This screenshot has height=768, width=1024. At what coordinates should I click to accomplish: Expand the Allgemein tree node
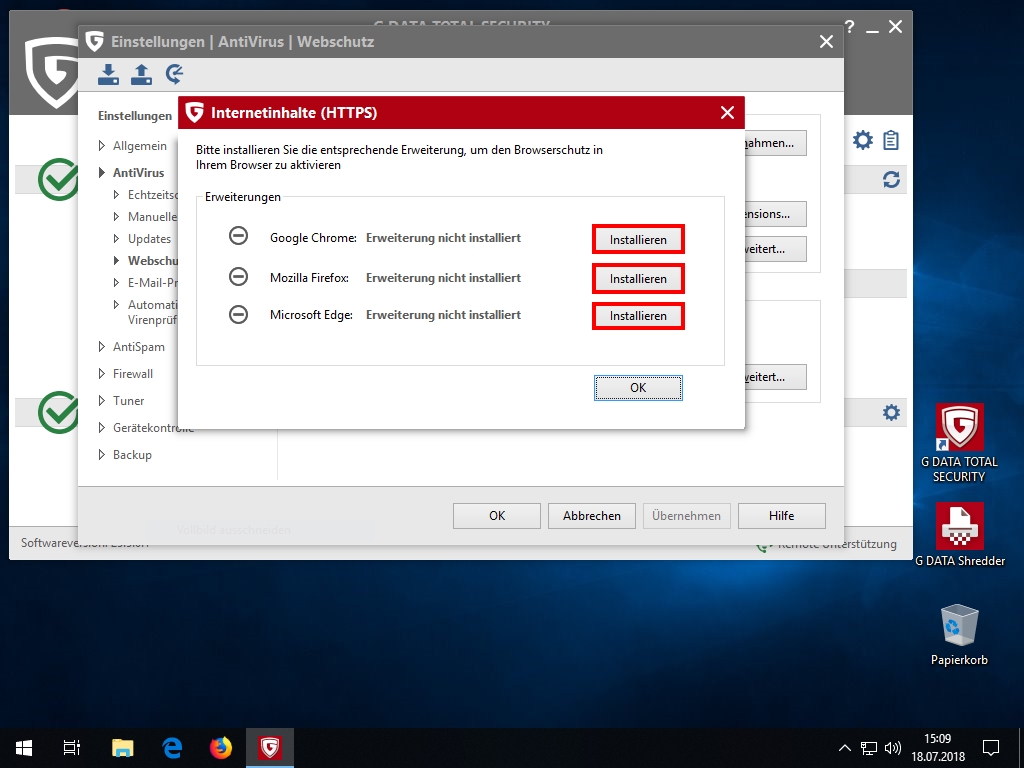coord(102,145)
